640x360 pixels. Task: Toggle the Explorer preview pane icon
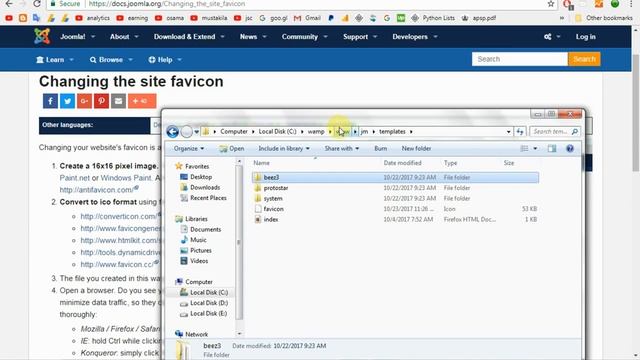coord(552,149)
